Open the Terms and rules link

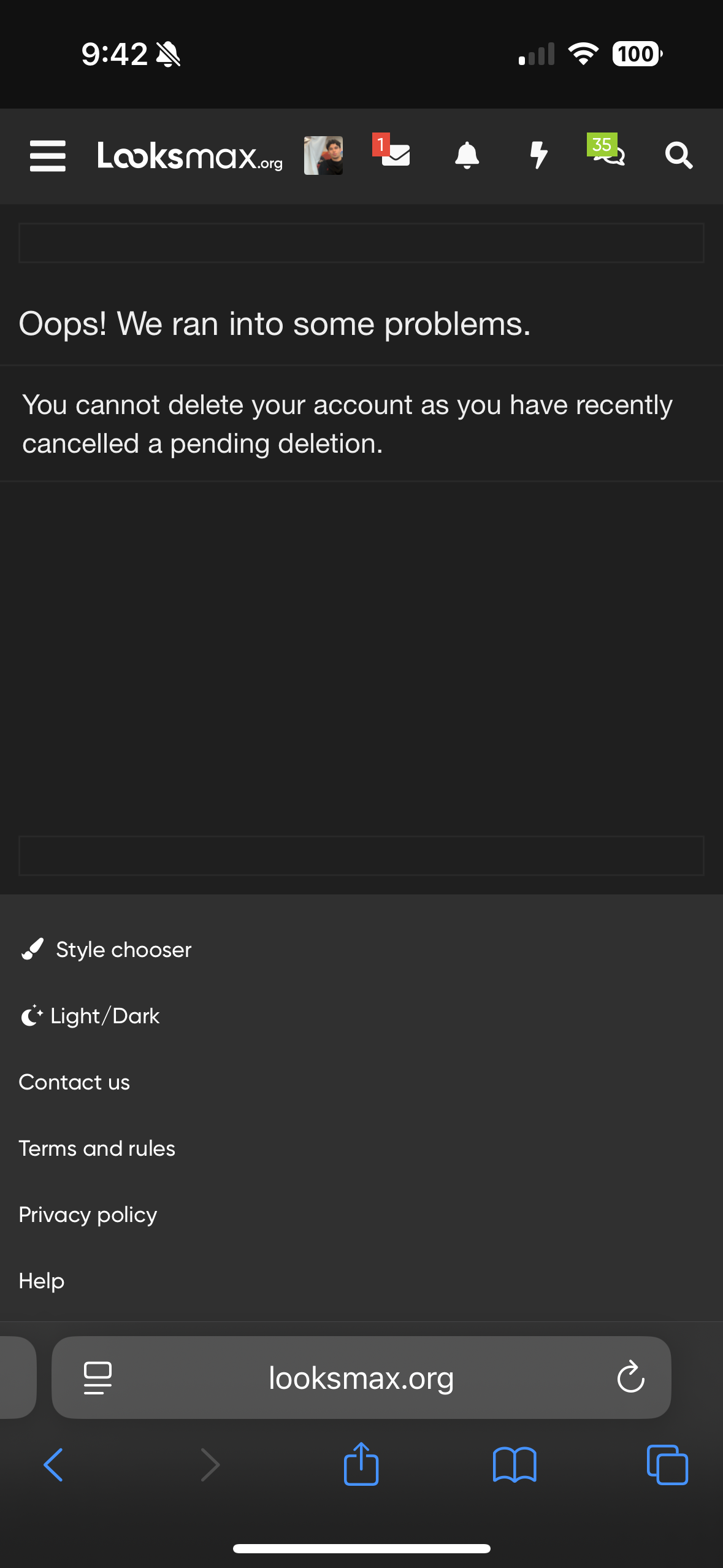coord(97,1148)
